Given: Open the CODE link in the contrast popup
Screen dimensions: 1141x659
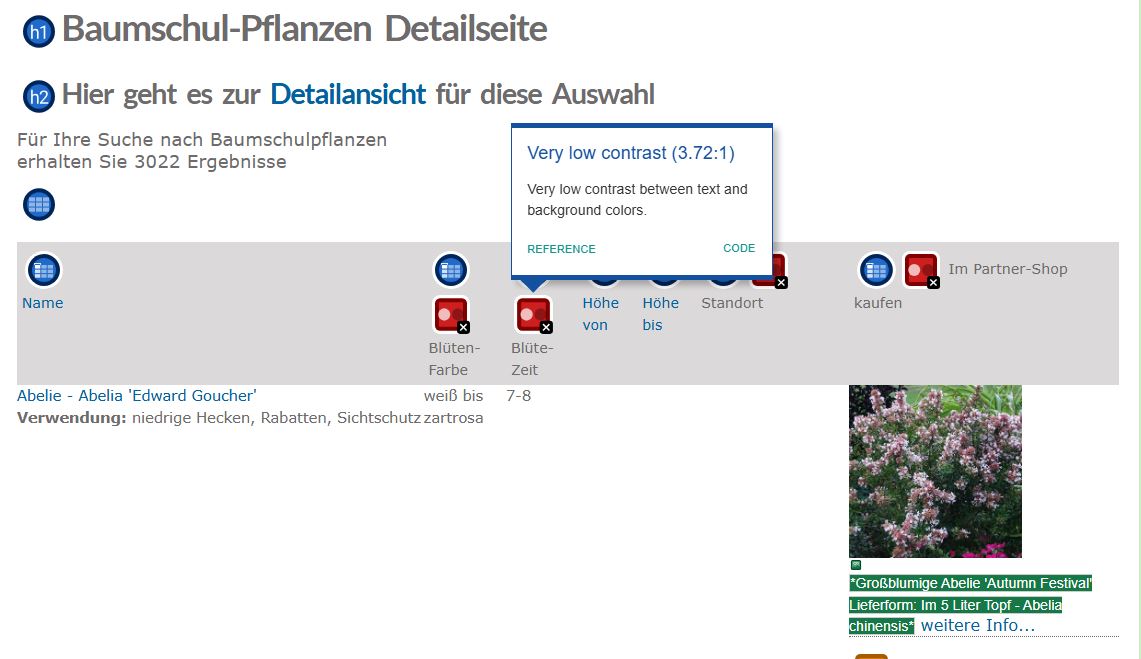Looking at the screenshot, I should (739, 248).
